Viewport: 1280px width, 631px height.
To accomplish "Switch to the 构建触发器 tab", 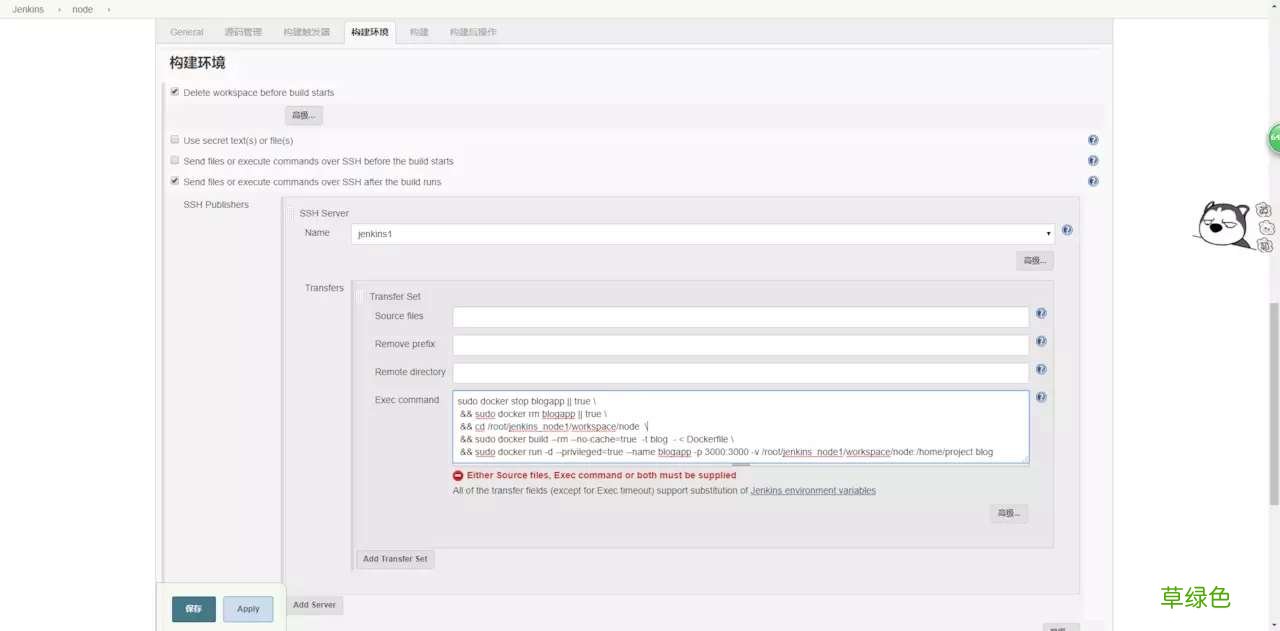I will point(309,31).
